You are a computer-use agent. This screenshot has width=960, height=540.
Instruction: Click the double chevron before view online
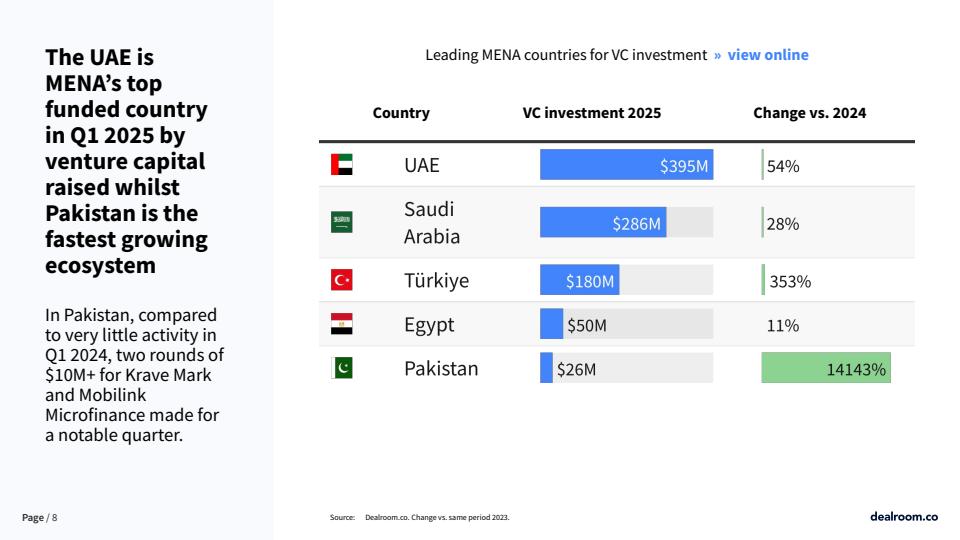point(718,55)
